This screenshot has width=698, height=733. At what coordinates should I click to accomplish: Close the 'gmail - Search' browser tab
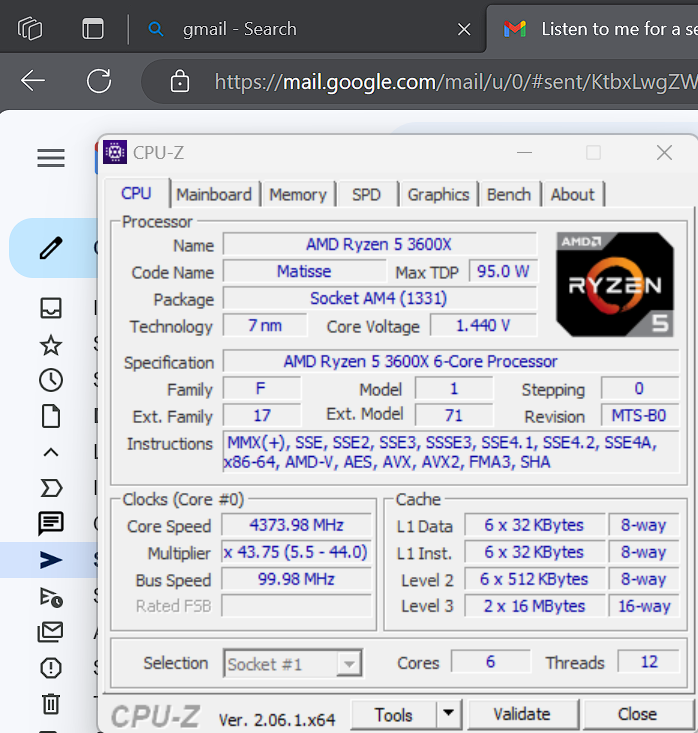pyautogui.click(x=464, y=30)
